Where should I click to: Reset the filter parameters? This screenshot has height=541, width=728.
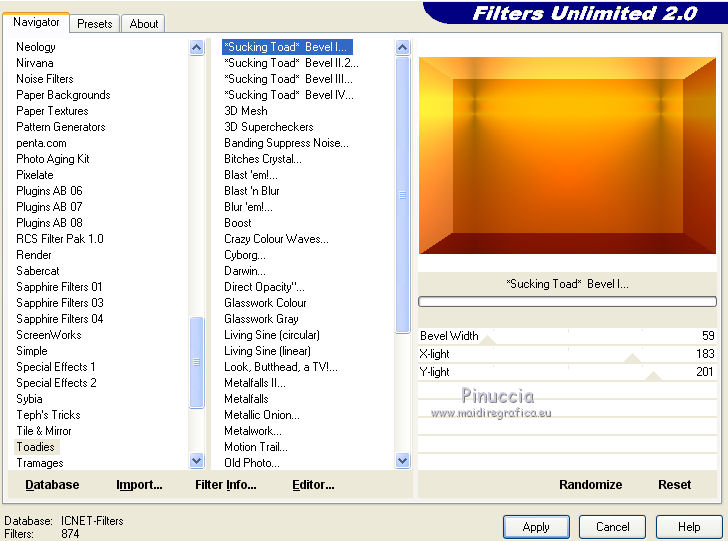674,485
